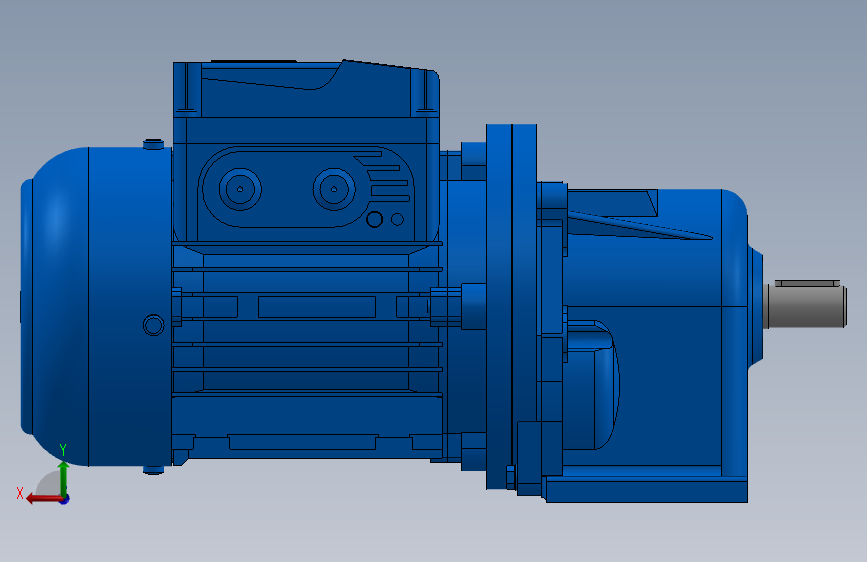Select the top bolt on the fan cover
Viewport: 867px width, 562px height.
point(154,144)
